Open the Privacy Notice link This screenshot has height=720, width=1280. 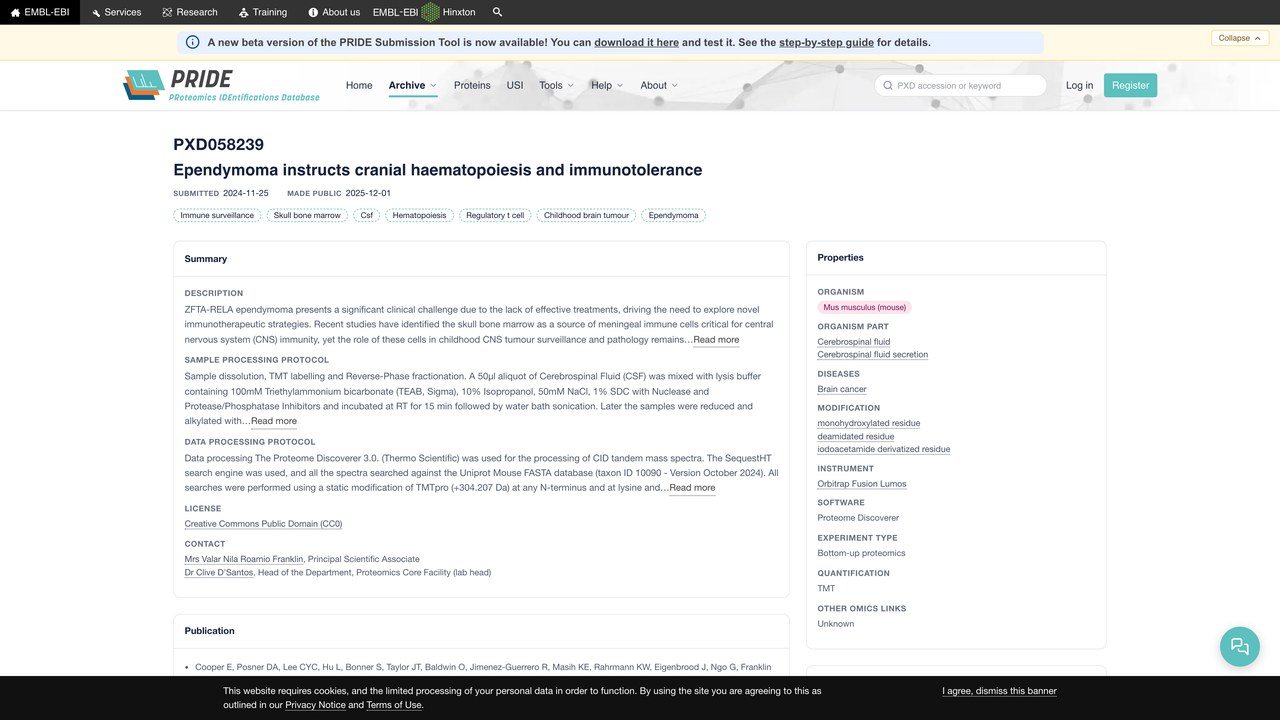click(315, 705)
